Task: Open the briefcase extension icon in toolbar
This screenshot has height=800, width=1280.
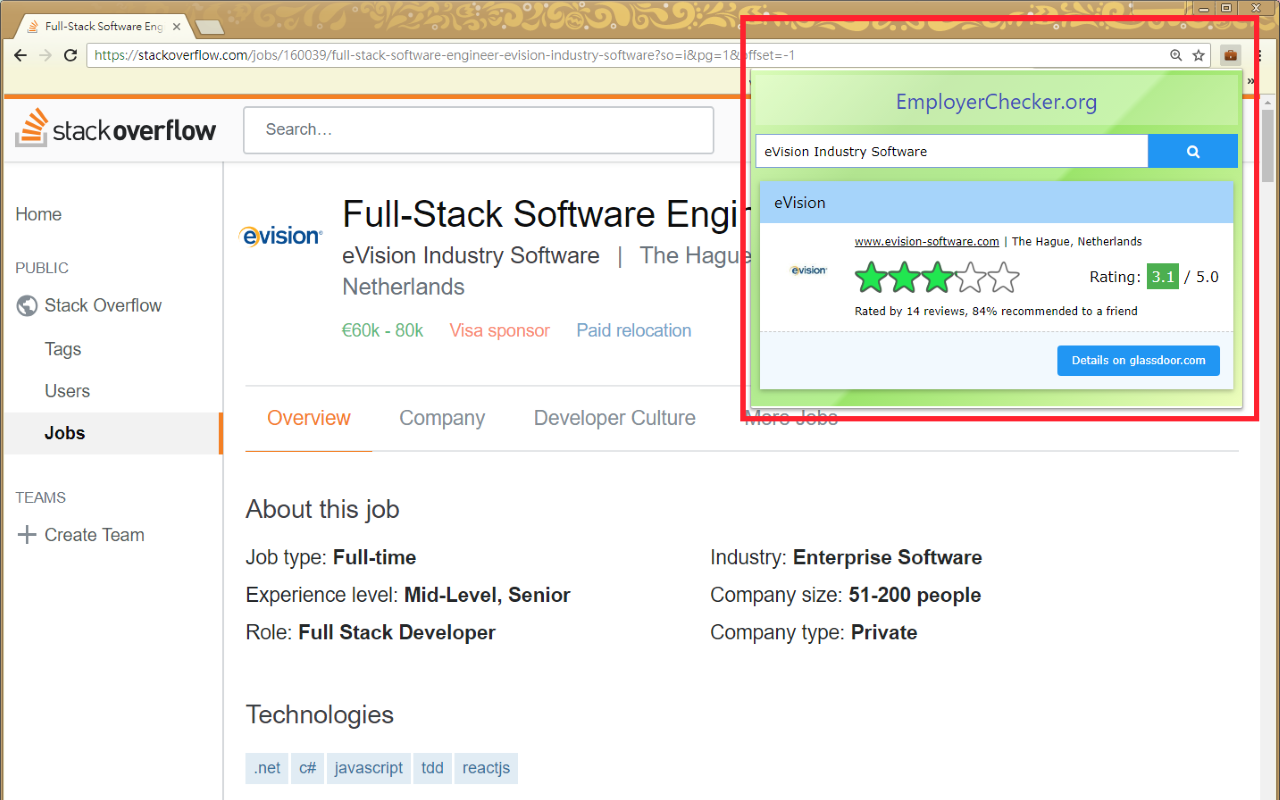Action: (1229, 55)
